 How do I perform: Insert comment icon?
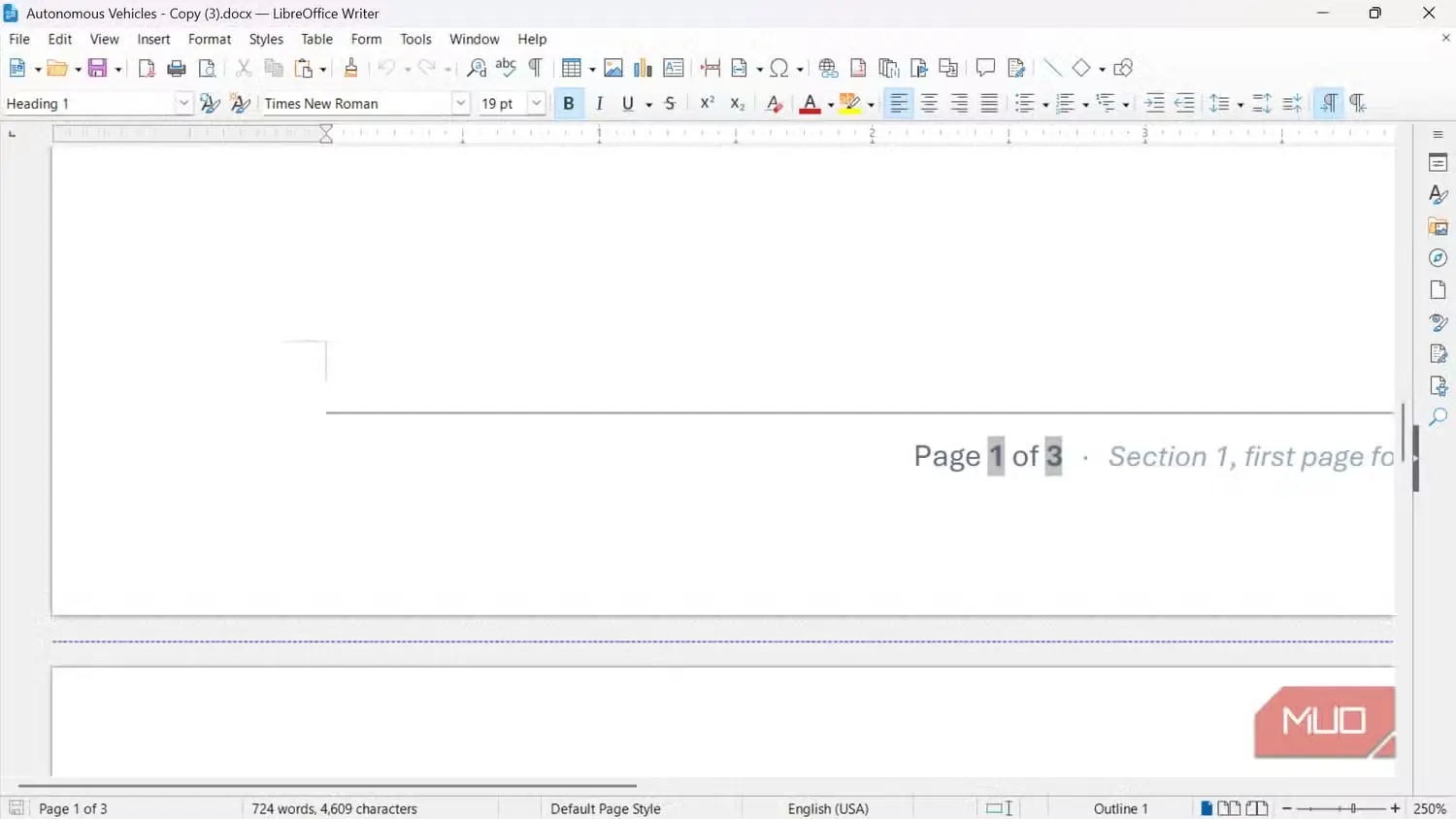tap(985, 68)
